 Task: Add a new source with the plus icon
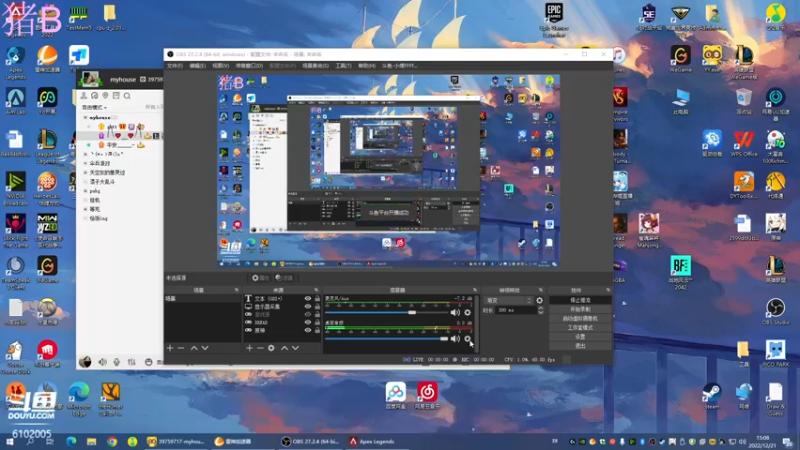pos(249,348)
